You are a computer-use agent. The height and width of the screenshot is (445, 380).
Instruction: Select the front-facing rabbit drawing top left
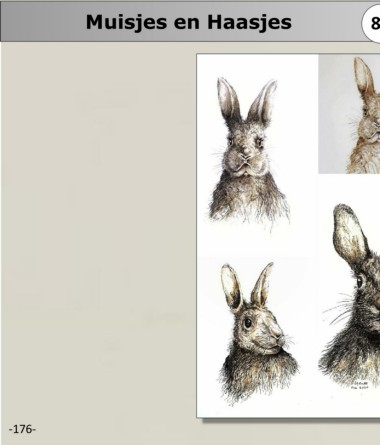tap(249, 153)
